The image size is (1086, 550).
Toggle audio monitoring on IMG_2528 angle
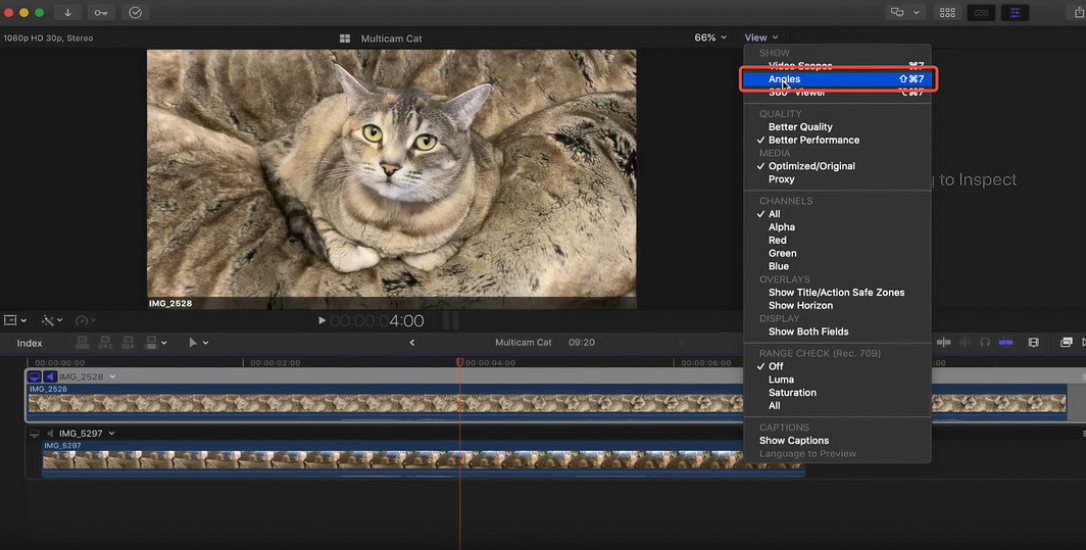[50, 377]
